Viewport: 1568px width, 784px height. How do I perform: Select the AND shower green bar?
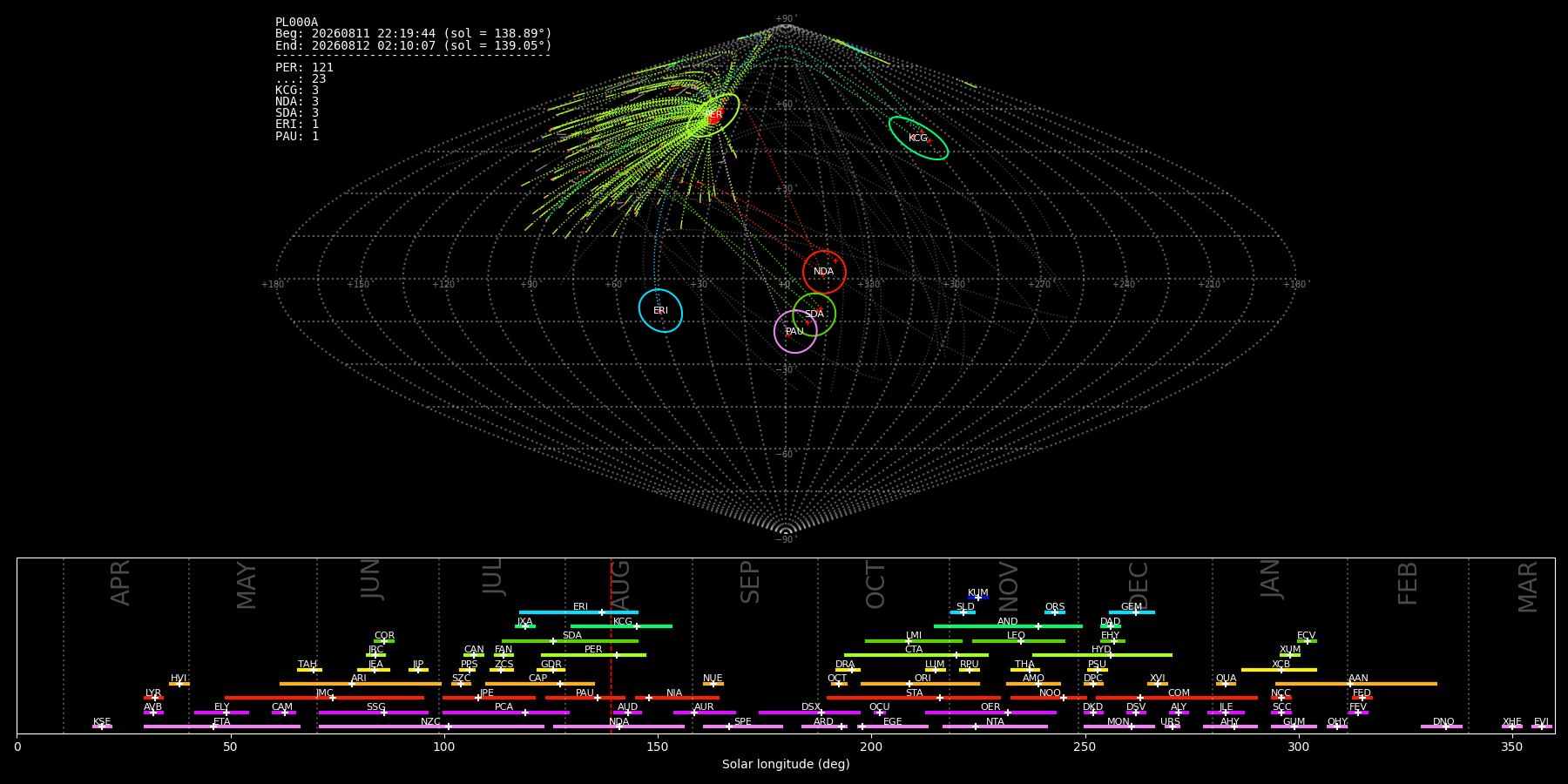coord(1008,626)
